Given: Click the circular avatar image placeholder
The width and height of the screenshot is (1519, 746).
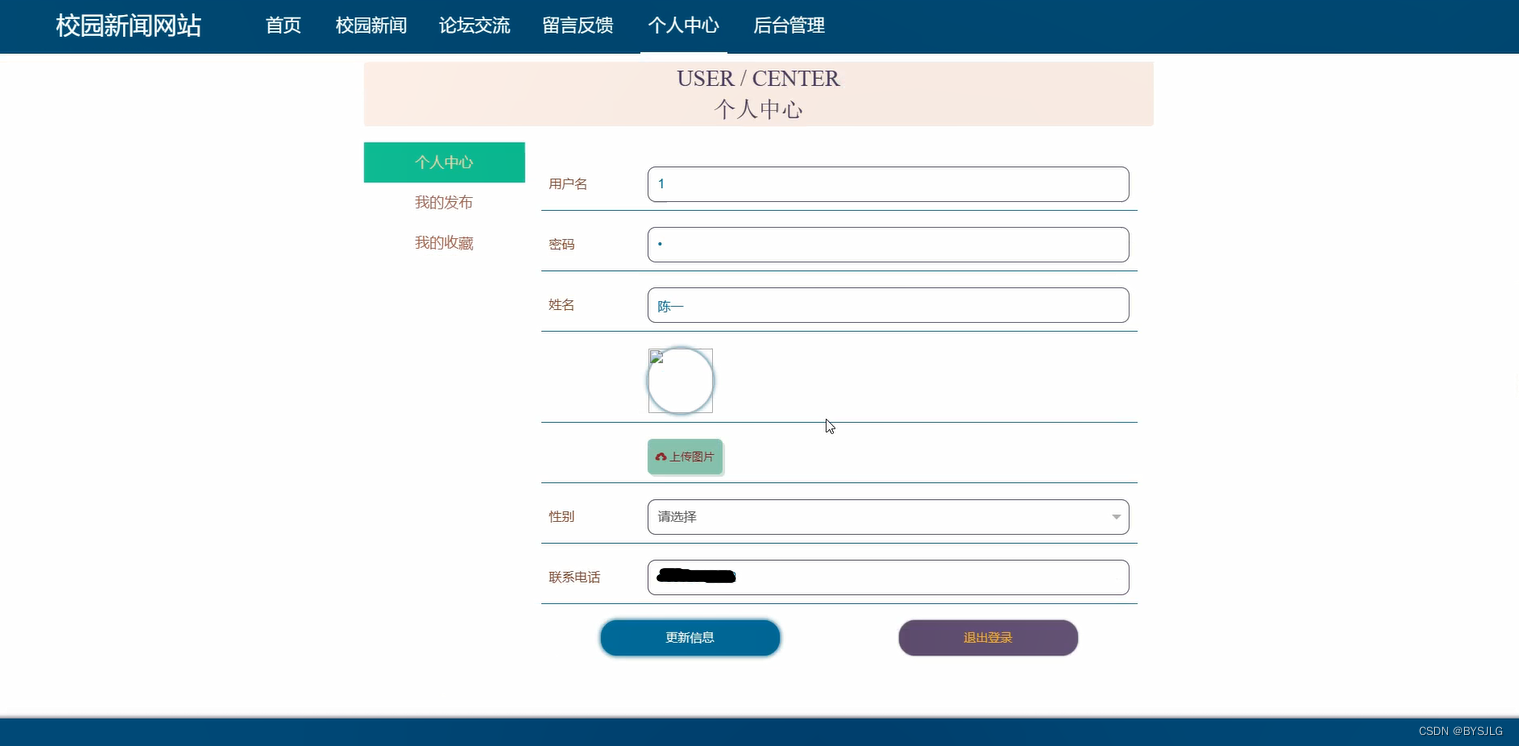Looking at the screenshot, I should tap(680, 380).
